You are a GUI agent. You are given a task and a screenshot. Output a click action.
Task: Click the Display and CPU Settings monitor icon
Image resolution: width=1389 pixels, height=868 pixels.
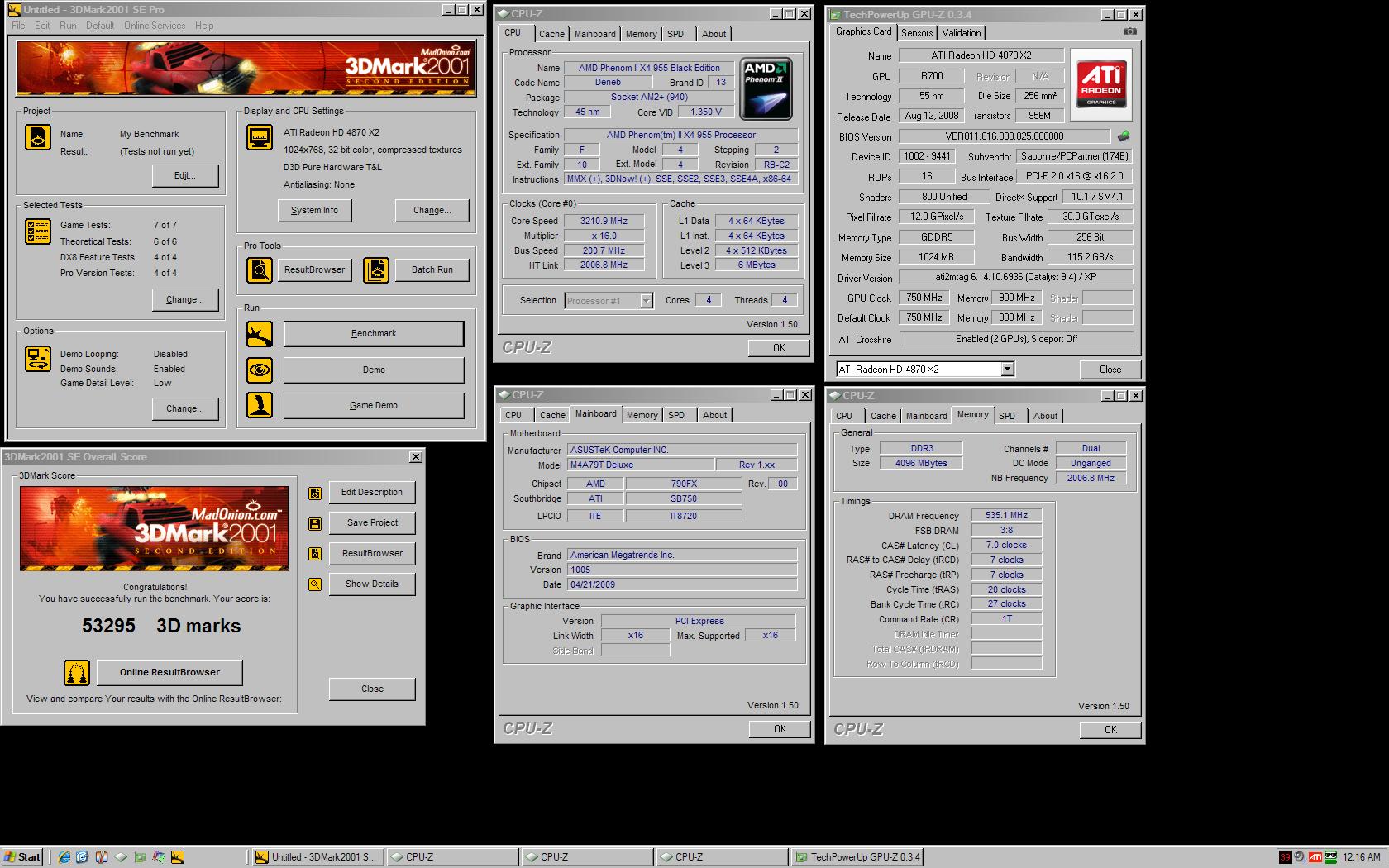click(260, 136)
